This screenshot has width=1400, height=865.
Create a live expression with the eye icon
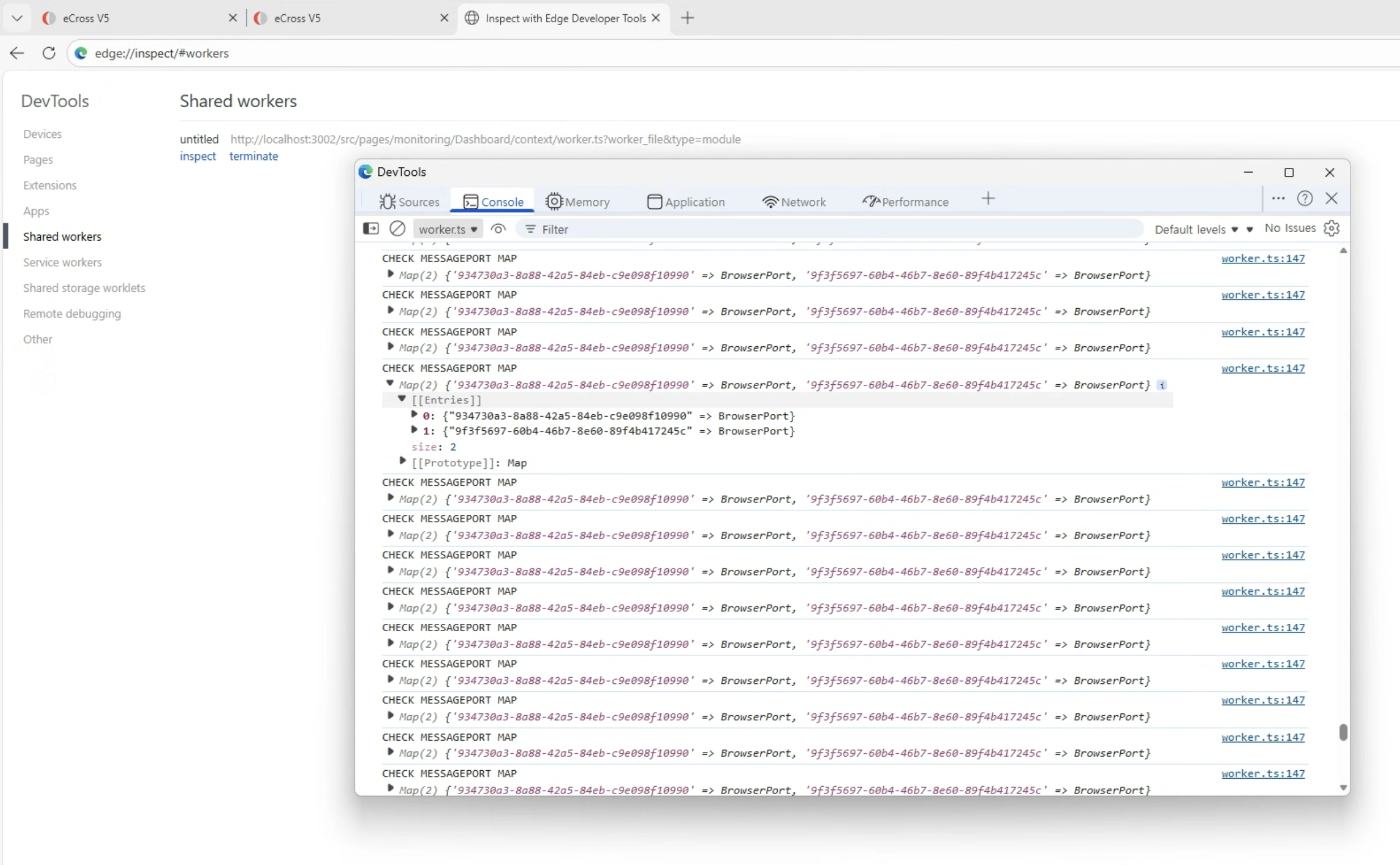pos(497,228)
